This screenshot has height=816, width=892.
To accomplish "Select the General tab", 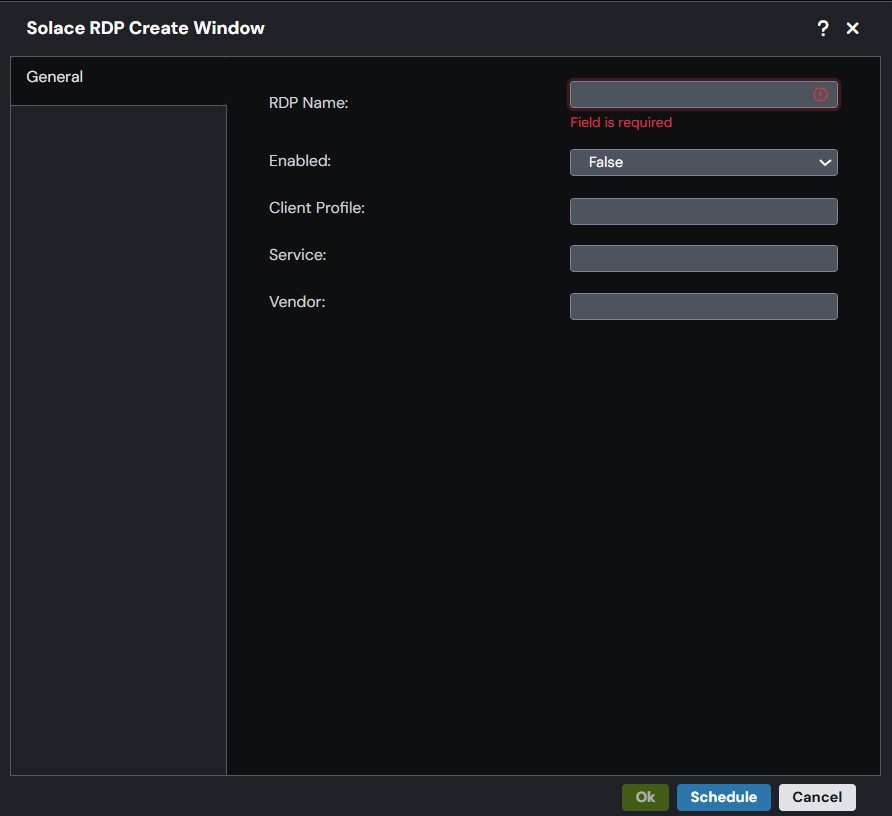I will (118, 81).
